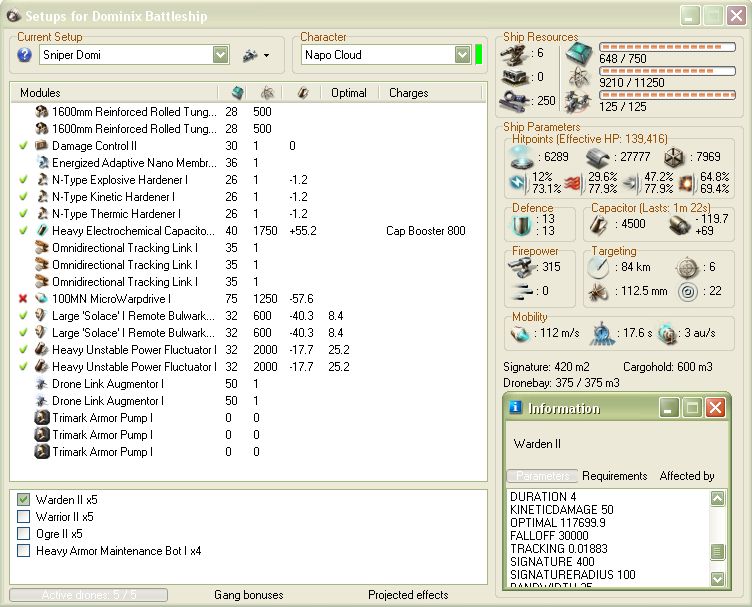Open the Affected by tab

686,476
